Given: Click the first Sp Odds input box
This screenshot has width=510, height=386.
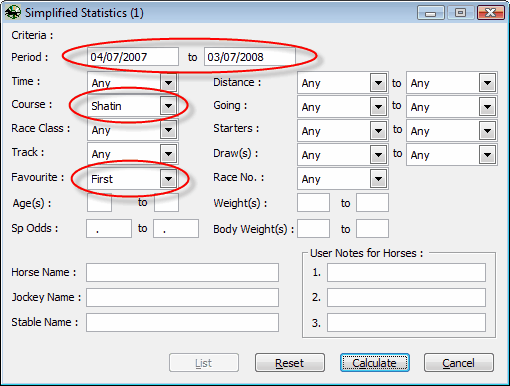Looking at the screenshot, I should click(109, 229).
